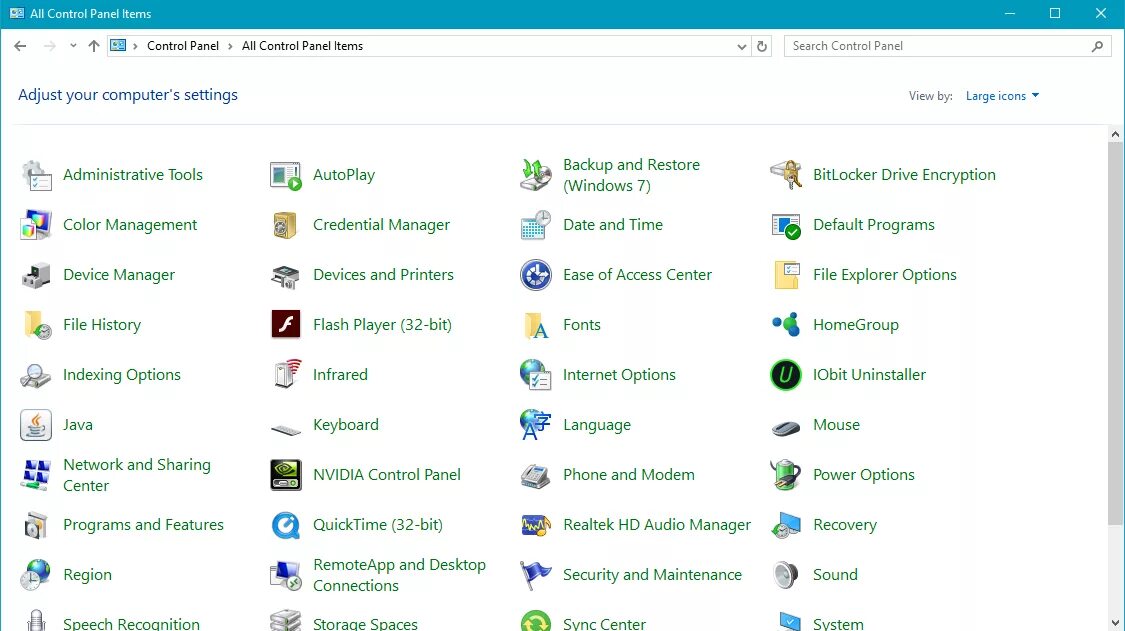Click the Phone and Modem link

click(x=629, y=475)
